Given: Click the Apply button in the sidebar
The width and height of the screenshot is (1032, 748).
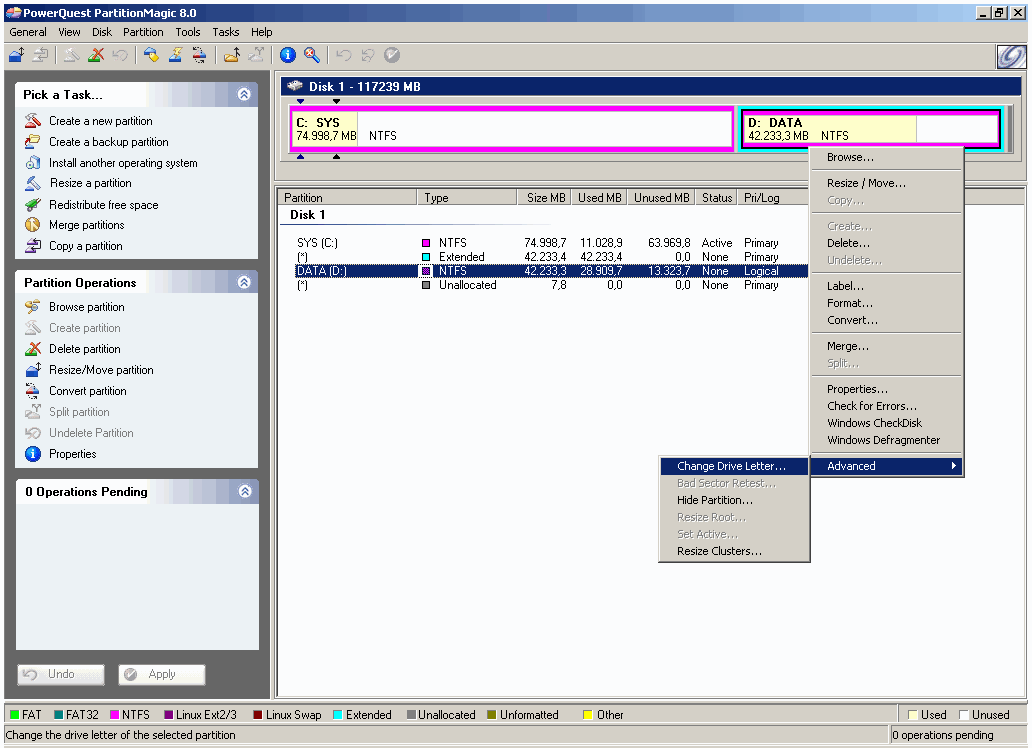Looking at the screenshot, I should 162,674.
